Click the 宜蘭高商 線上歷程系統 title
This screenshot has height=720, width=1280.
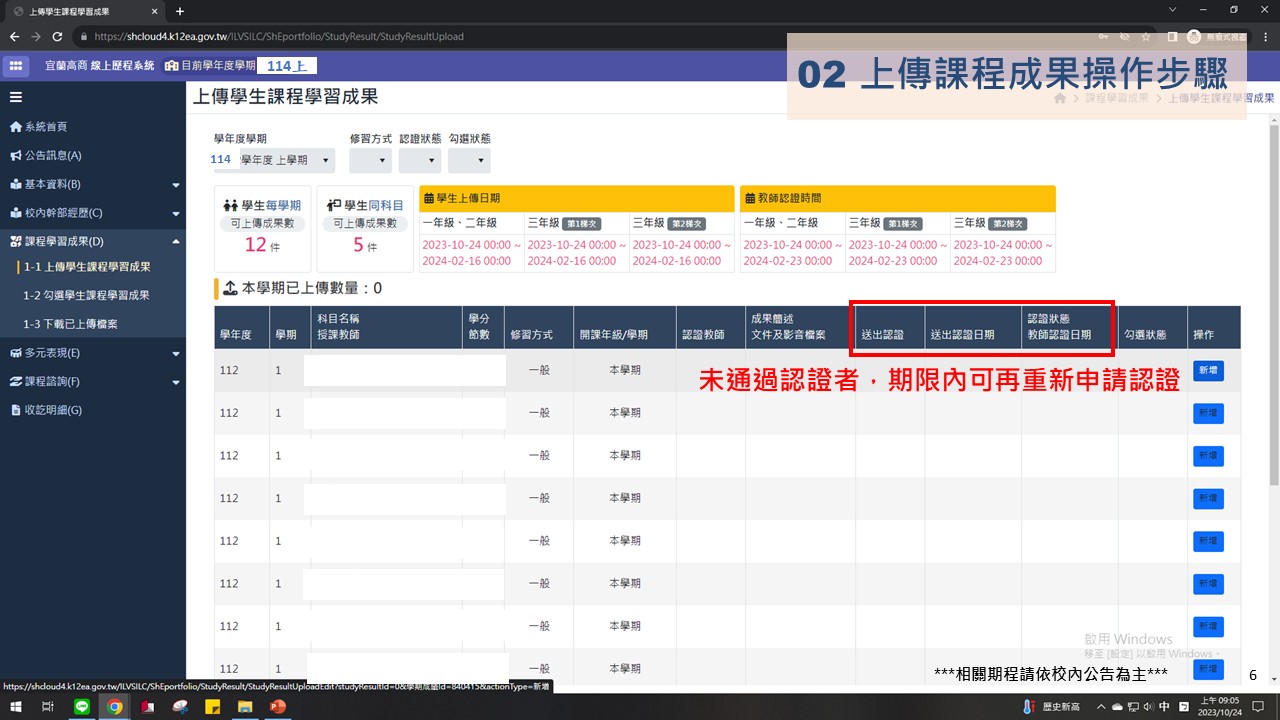pos(100,66)
